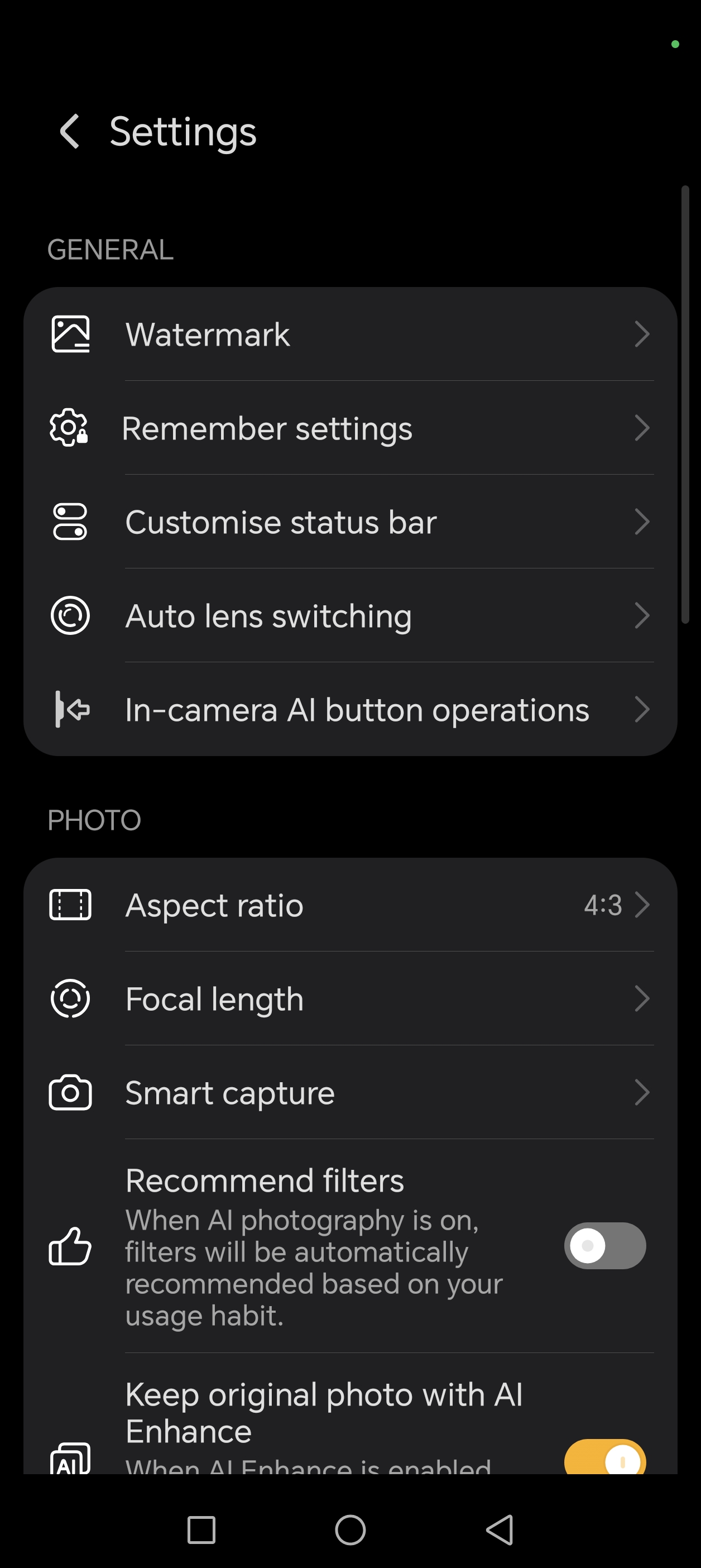Open the Remember settings menu entry
Screen dimensions: 701x1568
[268, 428]
